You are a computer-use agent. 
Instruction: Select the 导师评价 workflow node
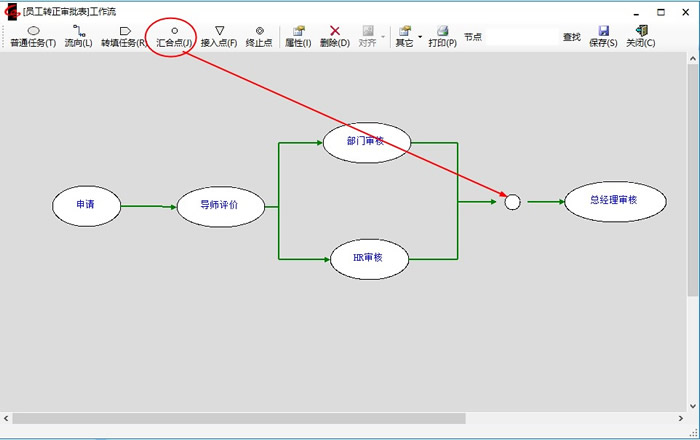click(x=220, y=206)
